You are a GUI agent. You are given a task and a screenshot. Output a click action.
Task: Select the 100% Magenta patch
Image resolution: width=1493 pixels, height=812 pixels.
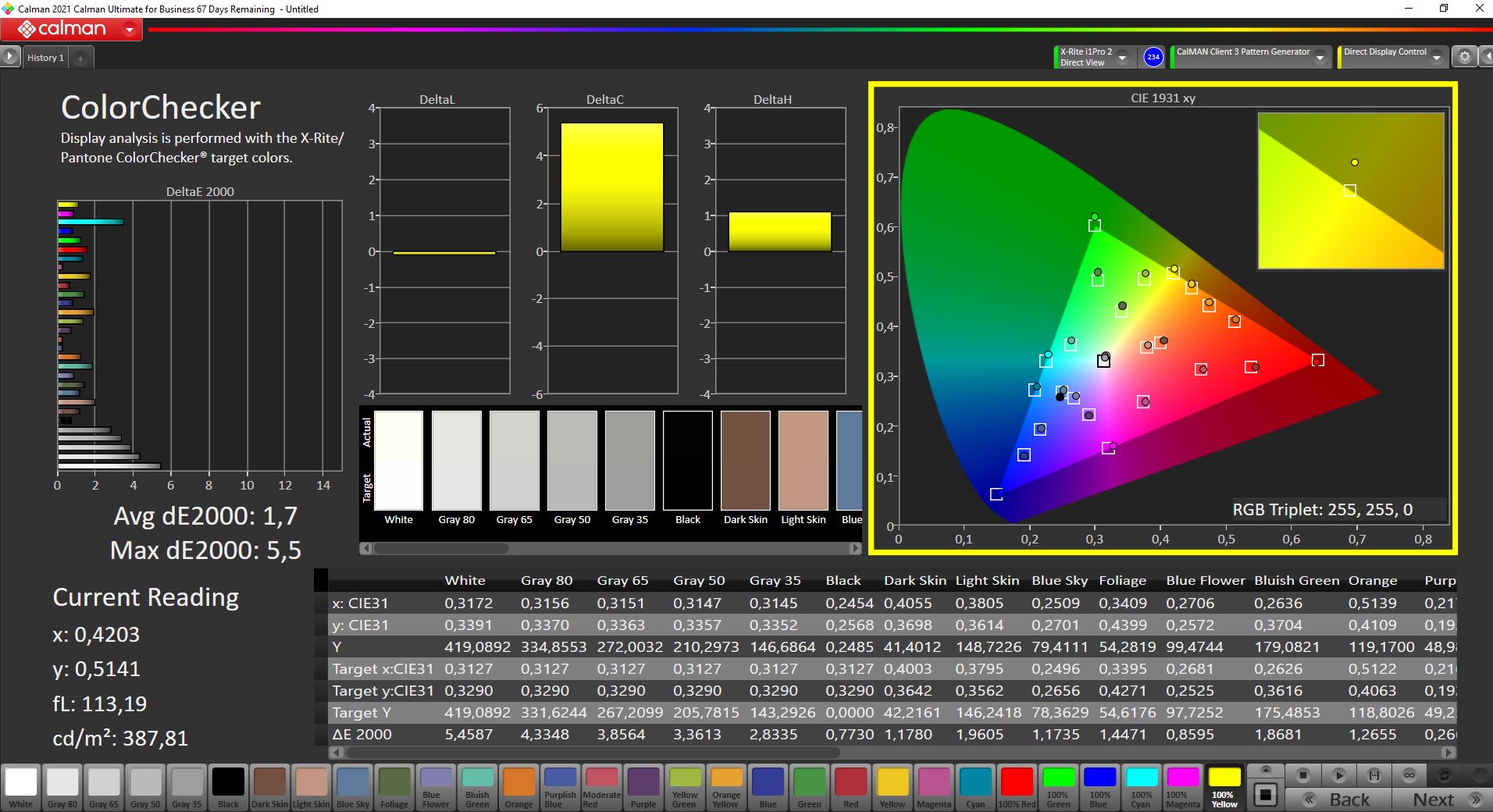tap(1183, 787)
